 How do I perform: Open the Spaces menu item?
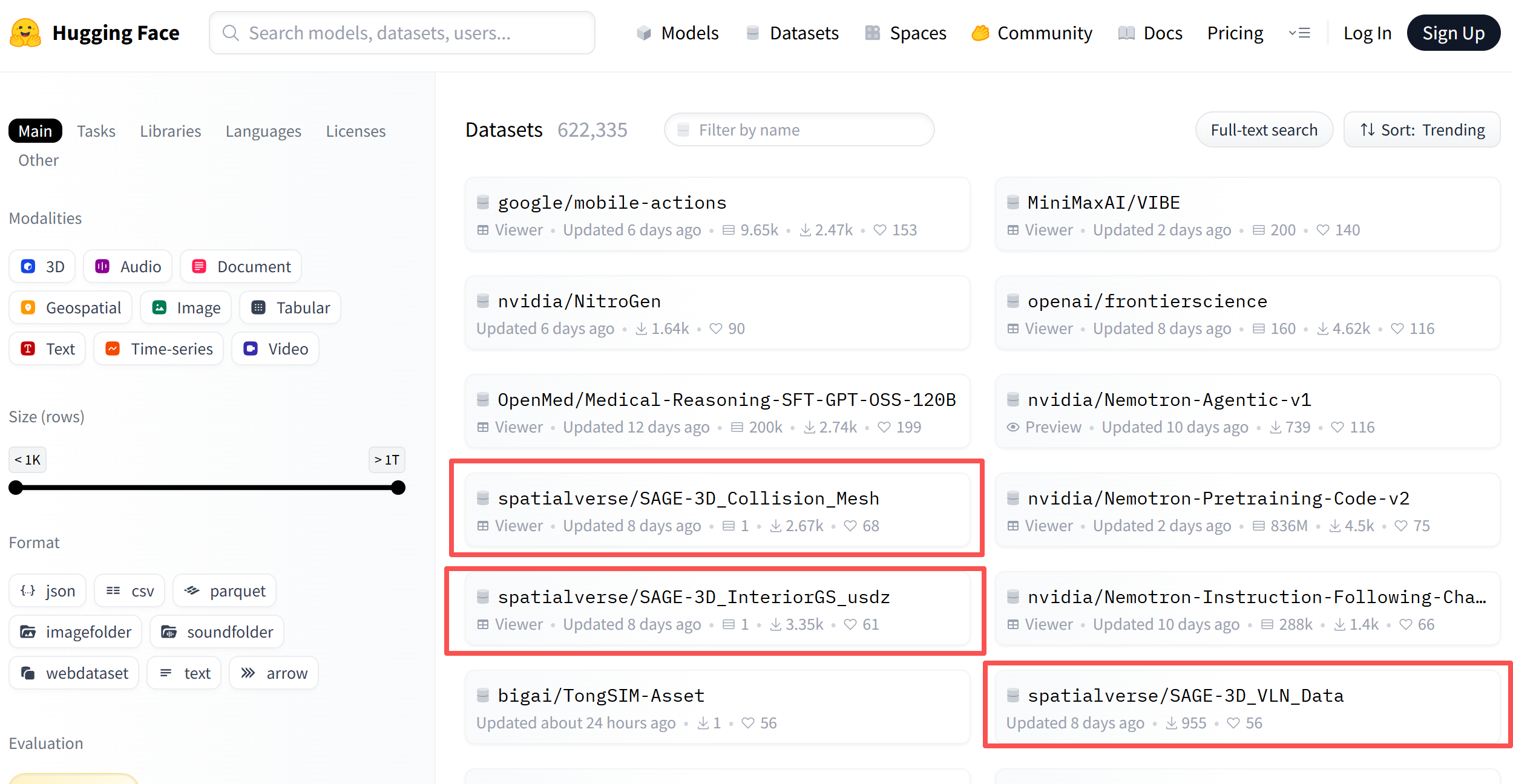coord(906,33)
